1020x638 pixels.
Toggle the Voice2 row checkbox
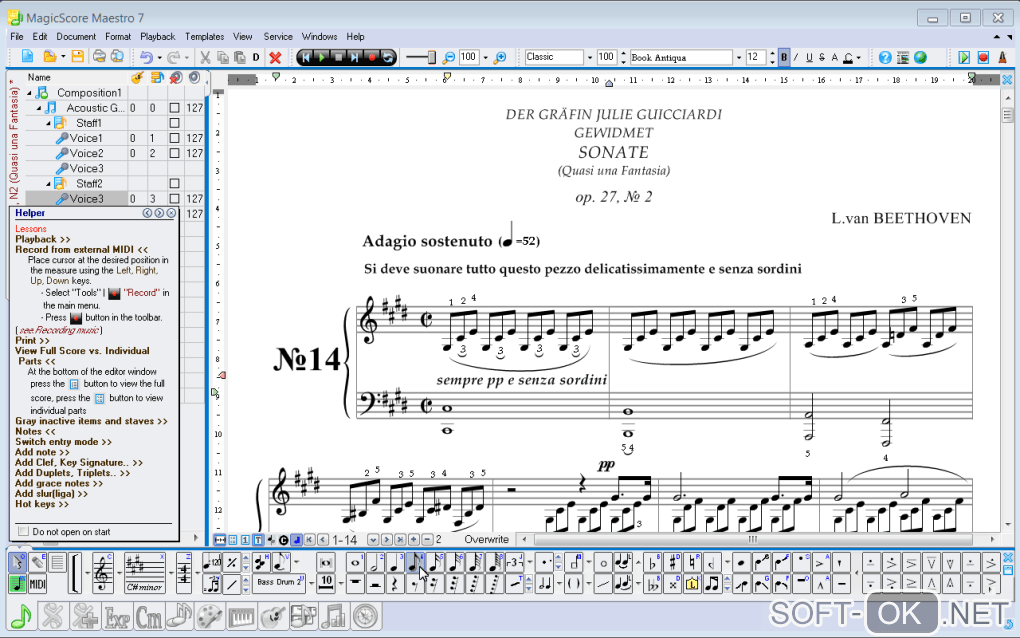coord(174,153)
